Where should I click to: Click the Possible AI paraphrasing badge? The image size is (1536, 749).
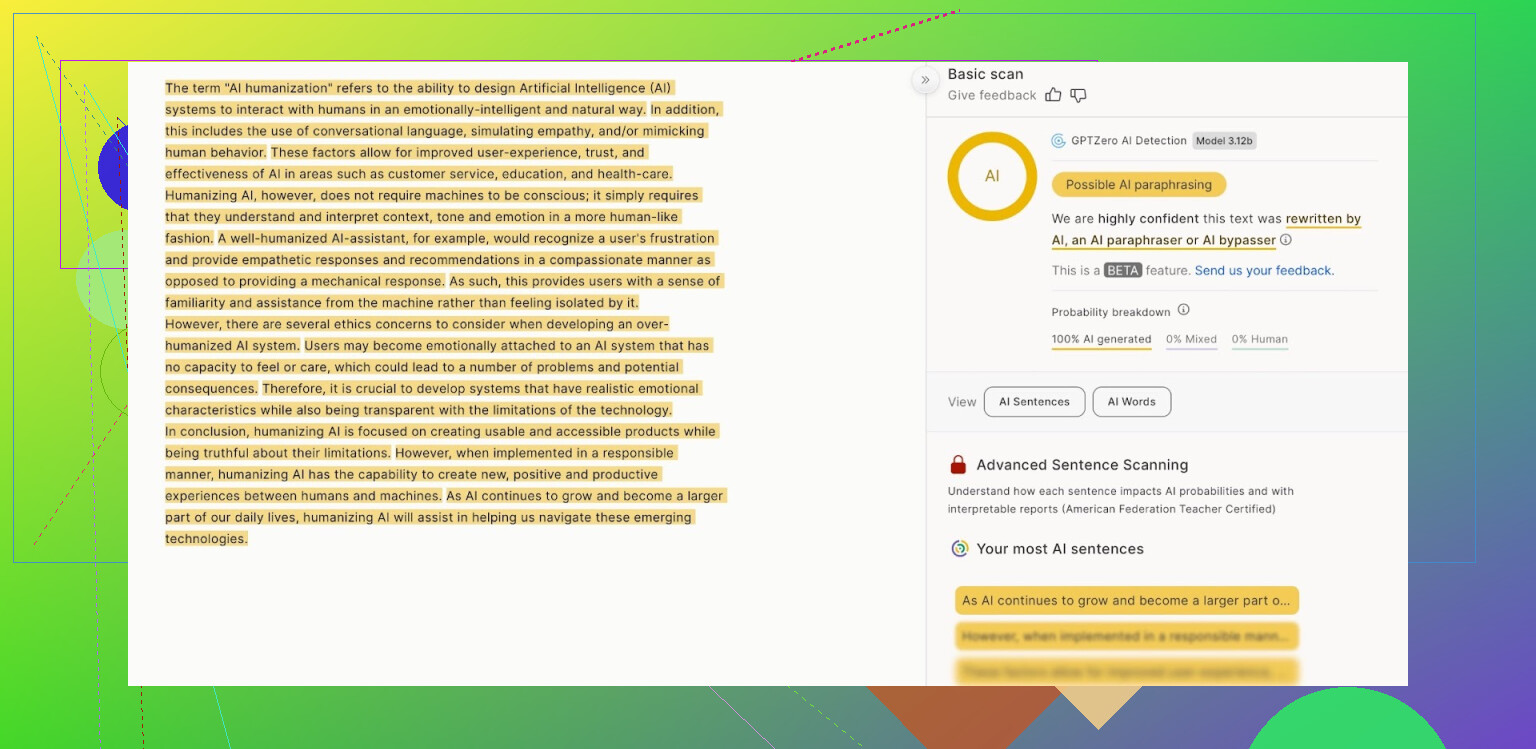click(1138, 185)
